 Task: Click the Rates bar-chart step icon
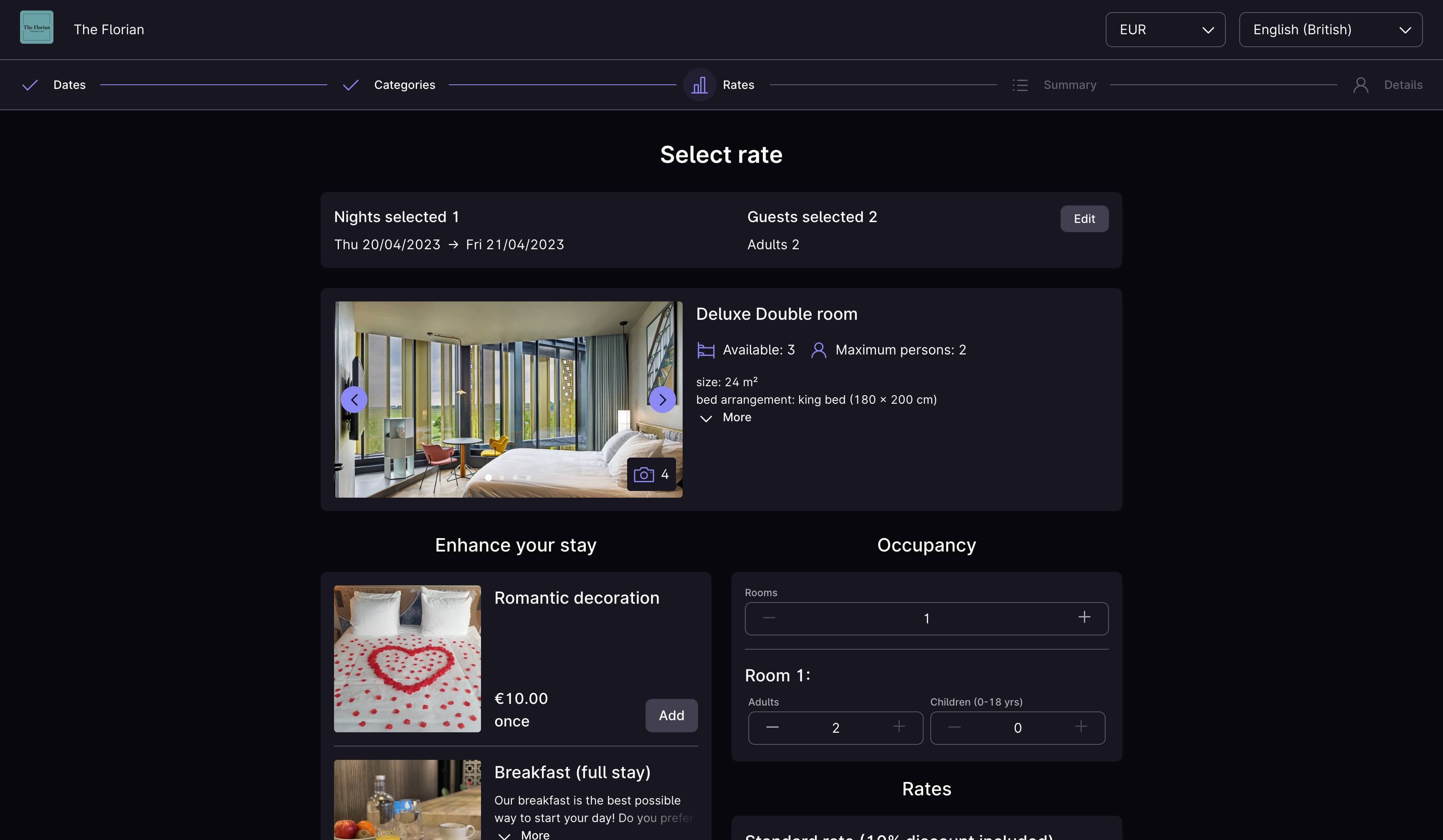point(699,85)
